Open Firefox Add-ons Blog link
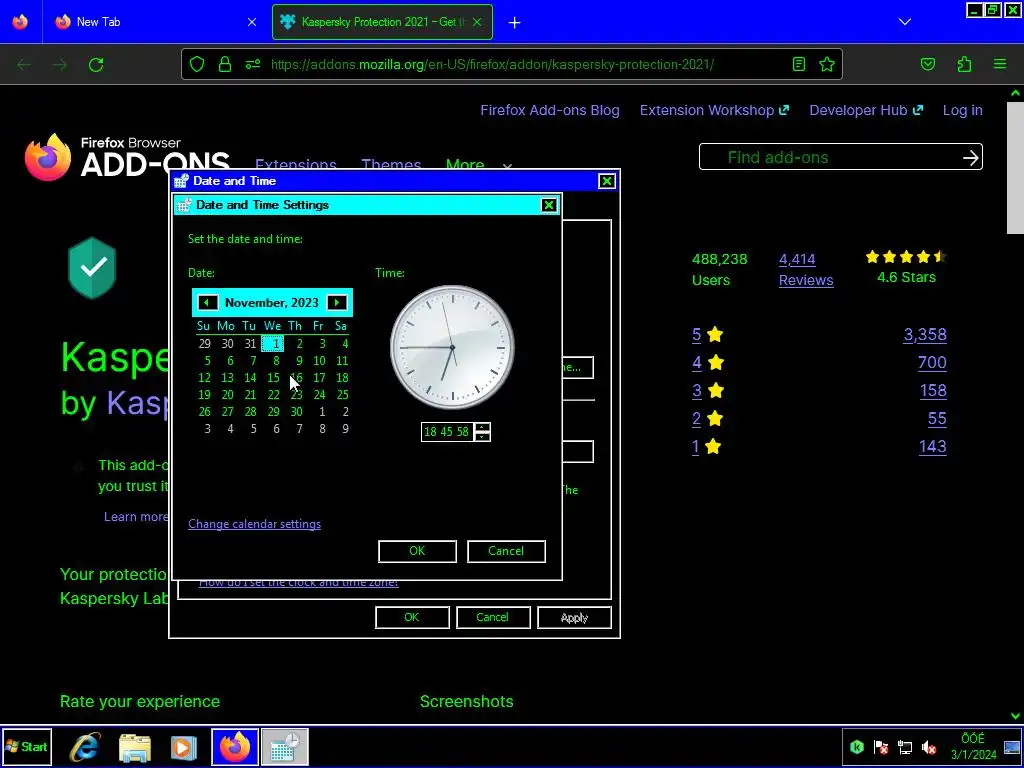This screenshot has height=768, width=1024. pyautogui.click(x=550, y=110)
